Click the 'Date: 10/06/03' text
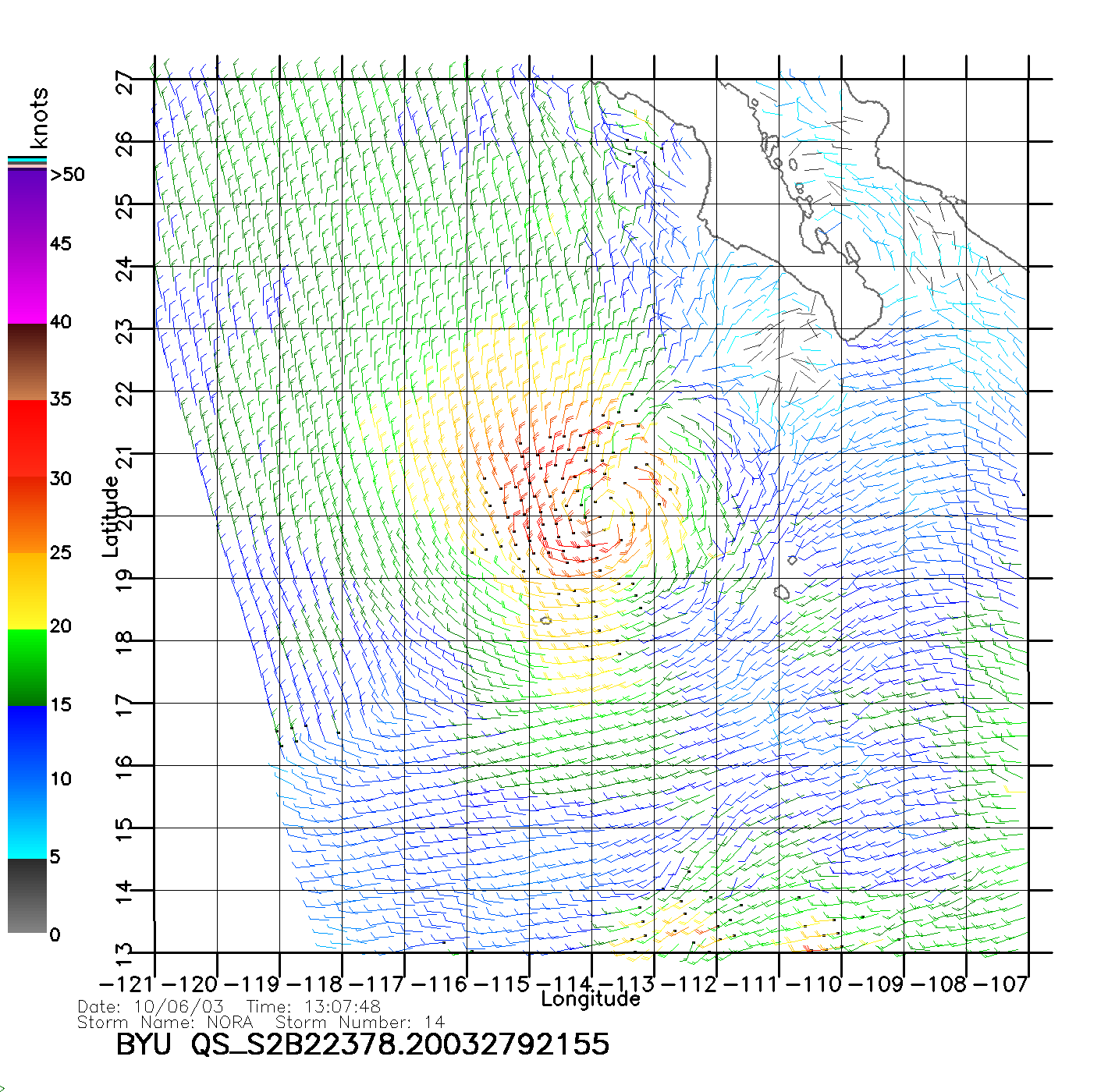 tap(151, 1007)
